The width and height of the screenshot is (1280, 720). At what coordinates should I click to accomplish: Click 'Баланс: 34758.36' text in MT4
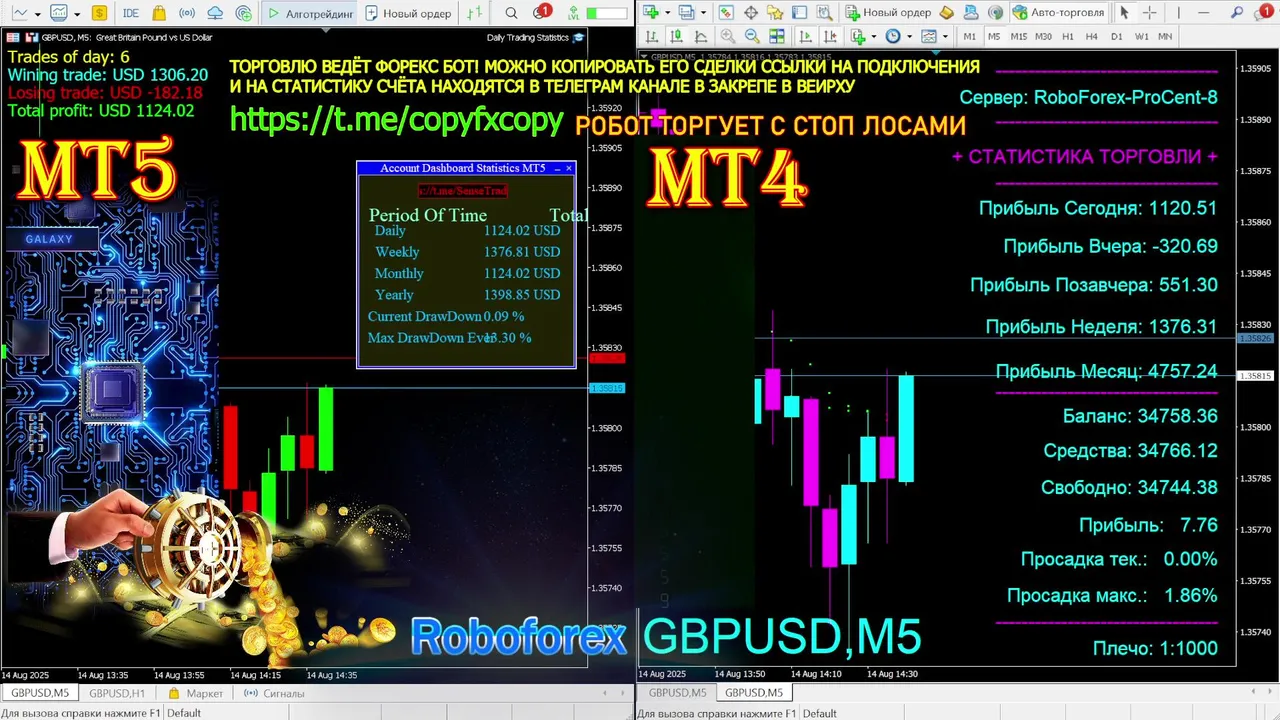point(1140,415)
